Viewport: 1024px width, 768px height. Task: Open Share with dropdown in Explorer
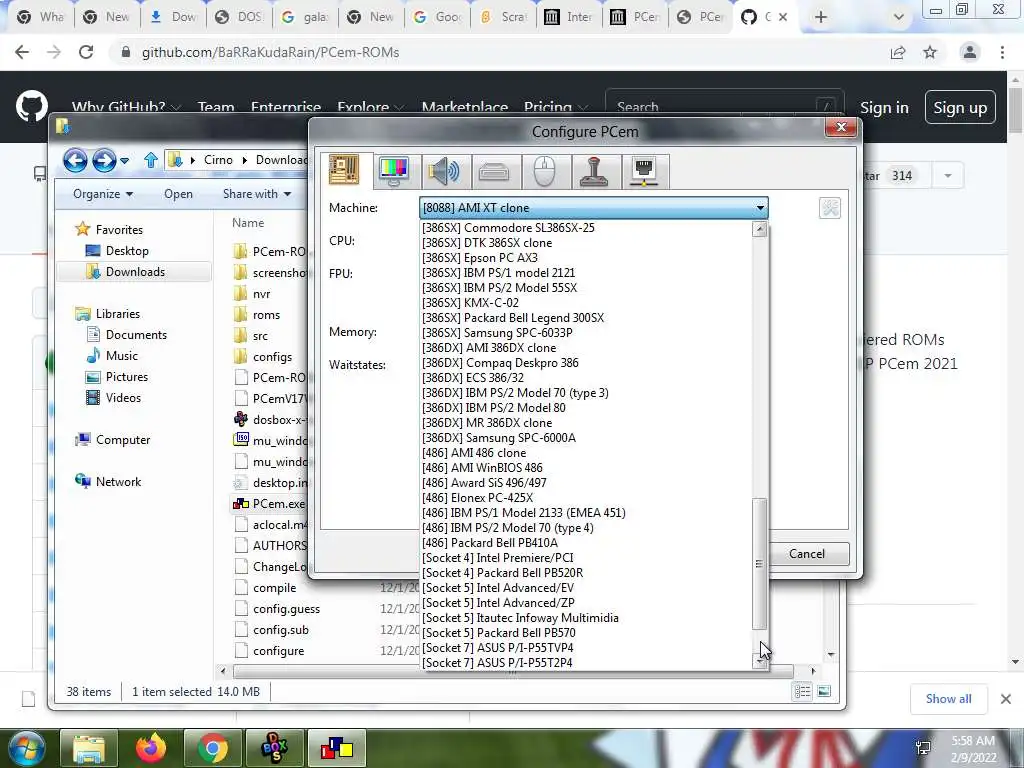tap(257, 194)
